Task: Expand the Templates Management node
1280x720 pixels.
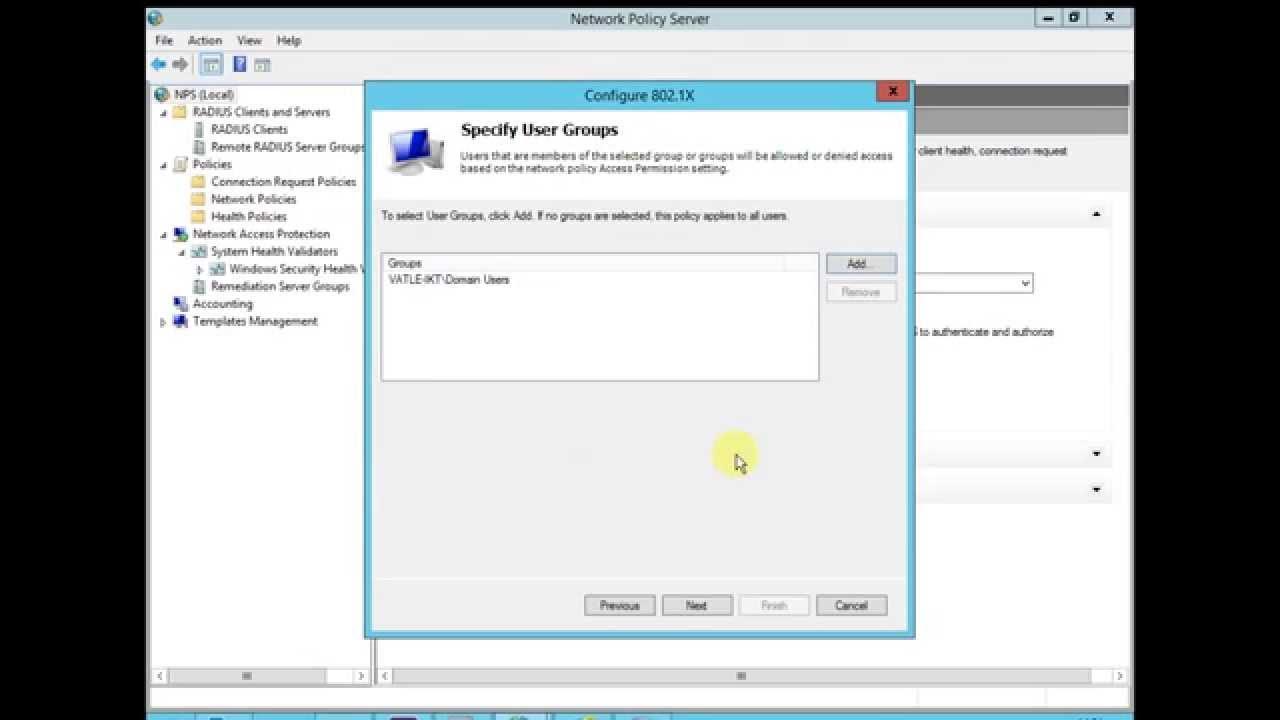Action: 163,321
